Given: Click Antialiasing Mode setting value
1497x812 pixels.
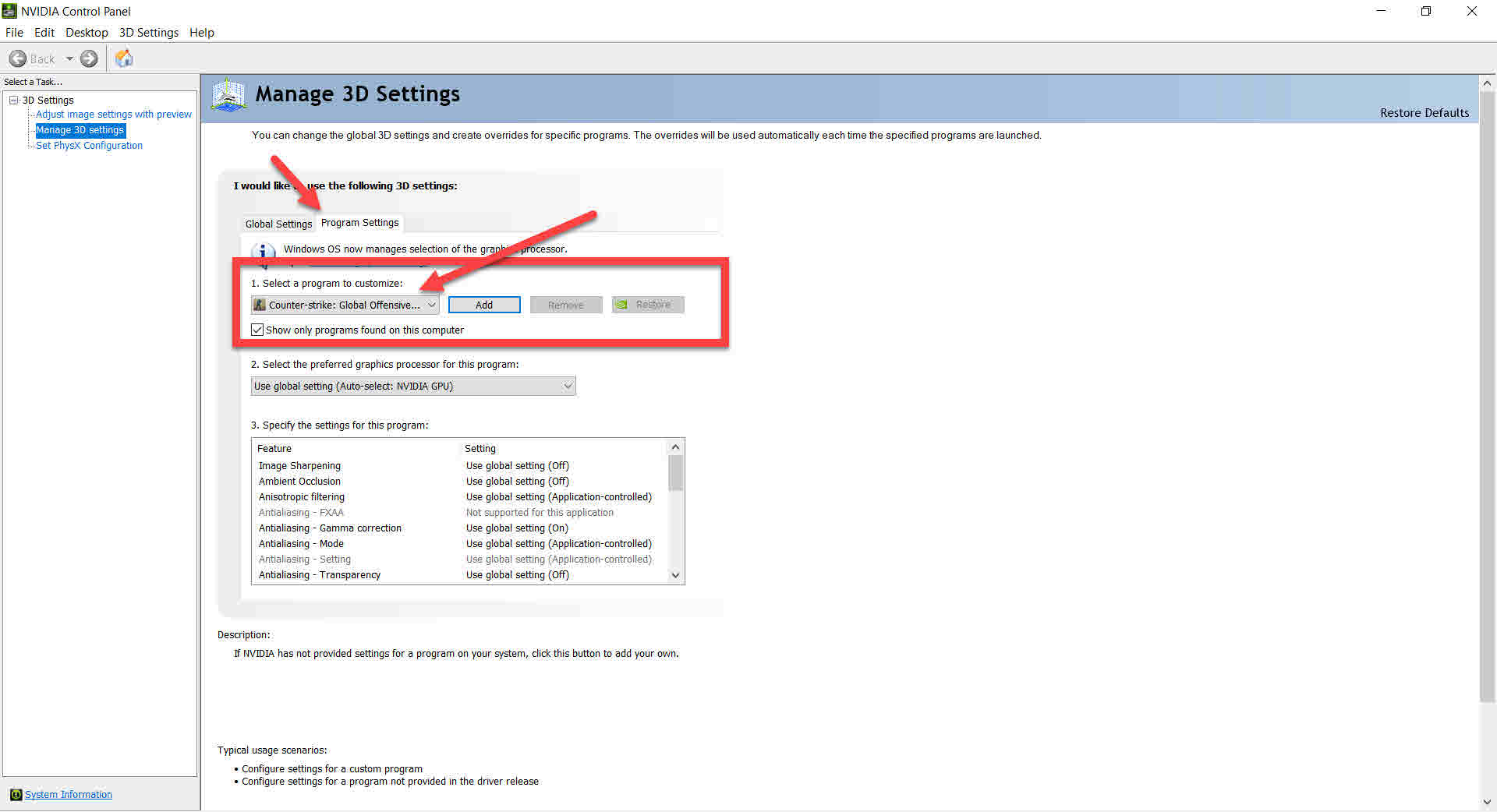Looking at the screenshot, I should [559, 544].
